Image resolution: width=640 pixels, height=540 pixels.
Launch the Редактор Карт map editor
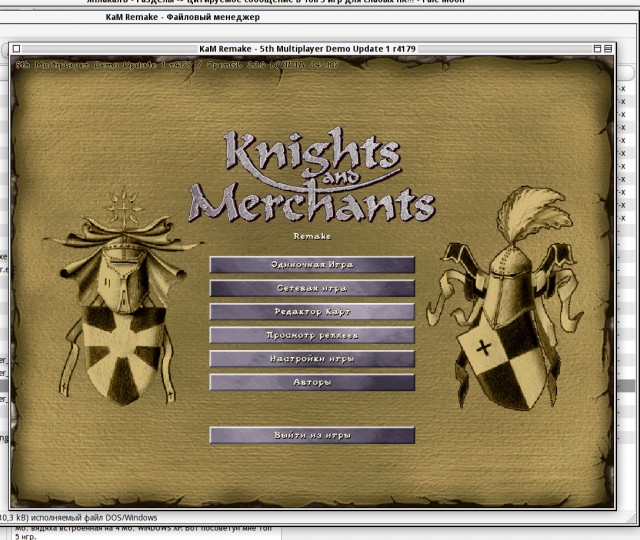(x=312, y=312)
